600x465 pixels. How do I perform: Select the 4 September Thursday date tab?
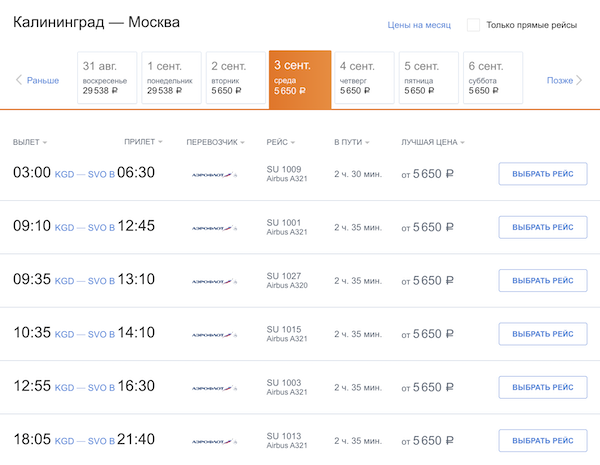pos(364,77)
